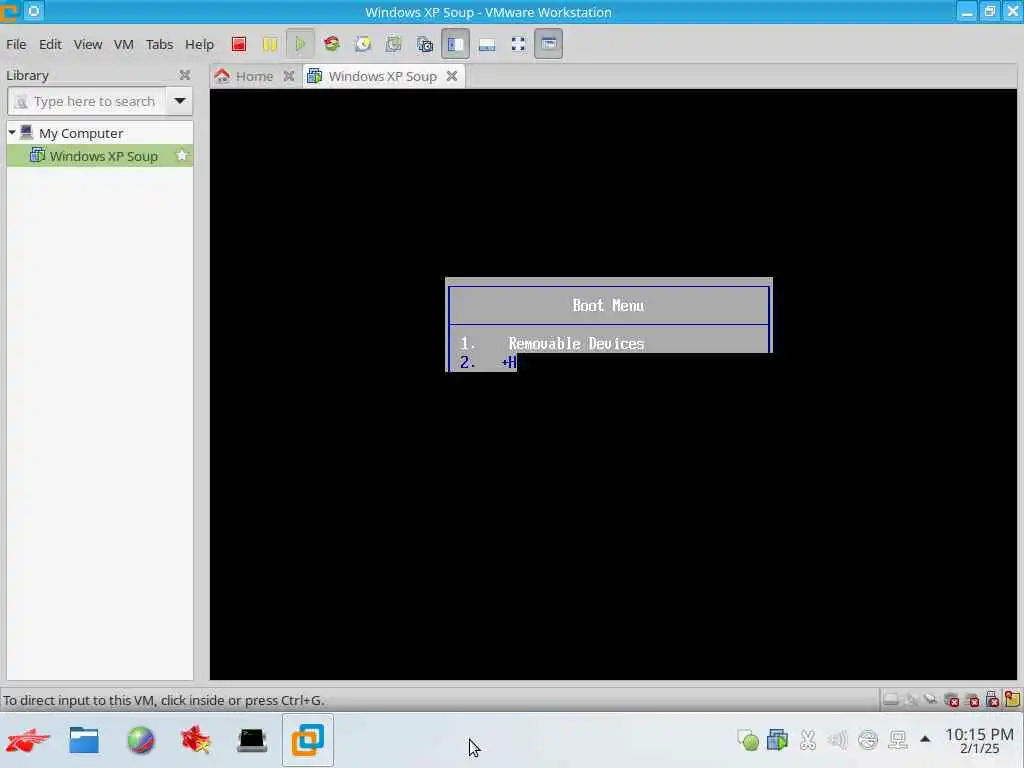Open the Snapshot Manager icon
This screenshot has height=768, width=1024.
click(425, 44)
